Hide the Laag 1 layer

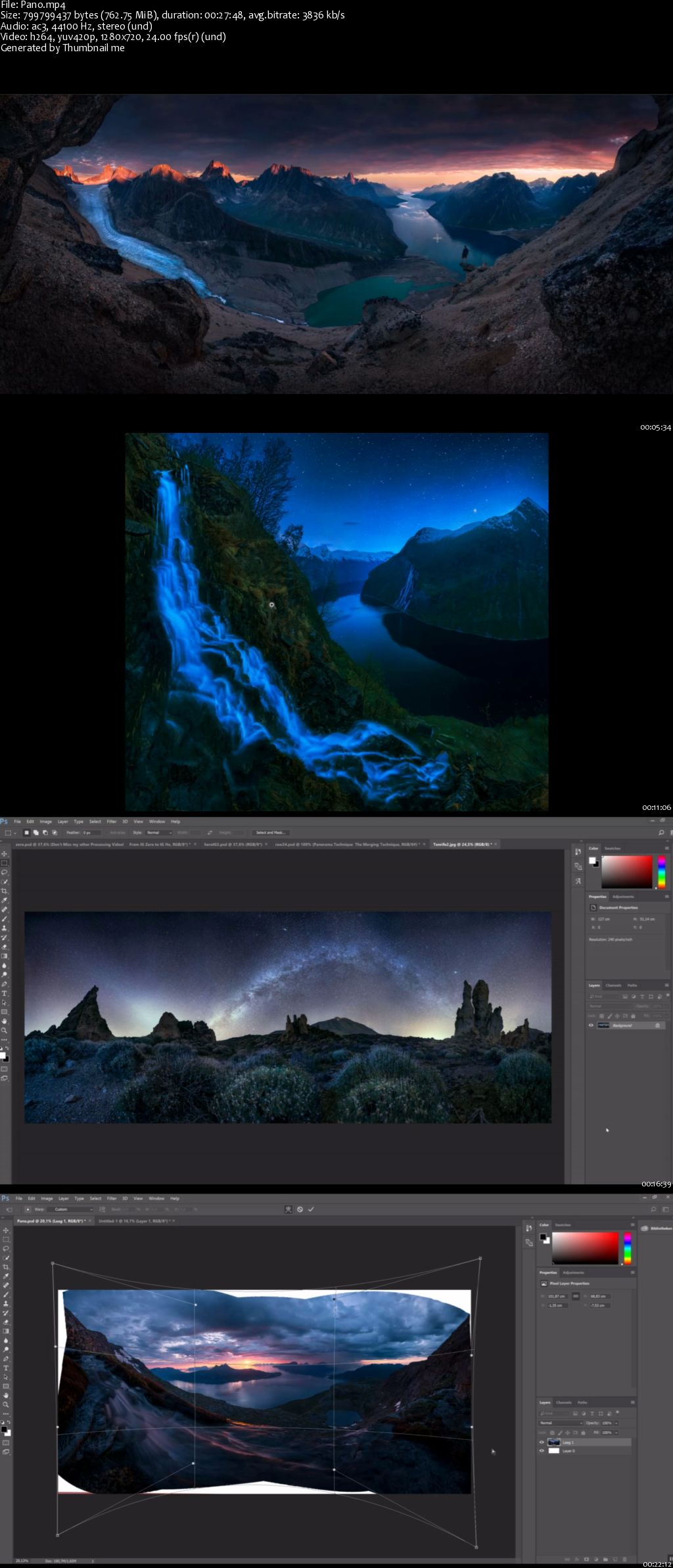[542, 1442]
